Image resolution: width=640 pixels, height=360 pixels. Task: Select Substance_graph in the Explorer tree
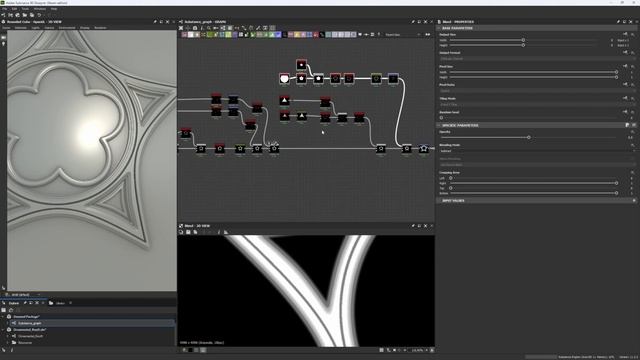[x=29, y=323]
